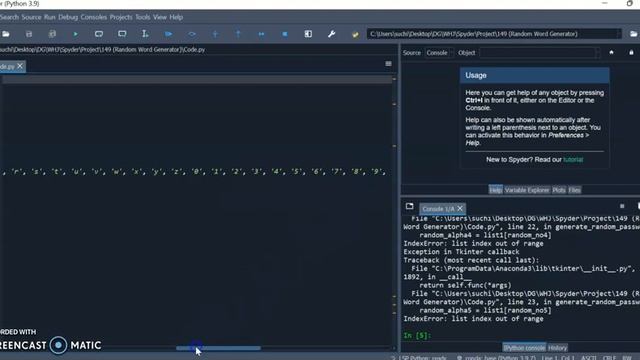
Task: Open the PYTHONPATH manager icon
Action: click(355, 34)
